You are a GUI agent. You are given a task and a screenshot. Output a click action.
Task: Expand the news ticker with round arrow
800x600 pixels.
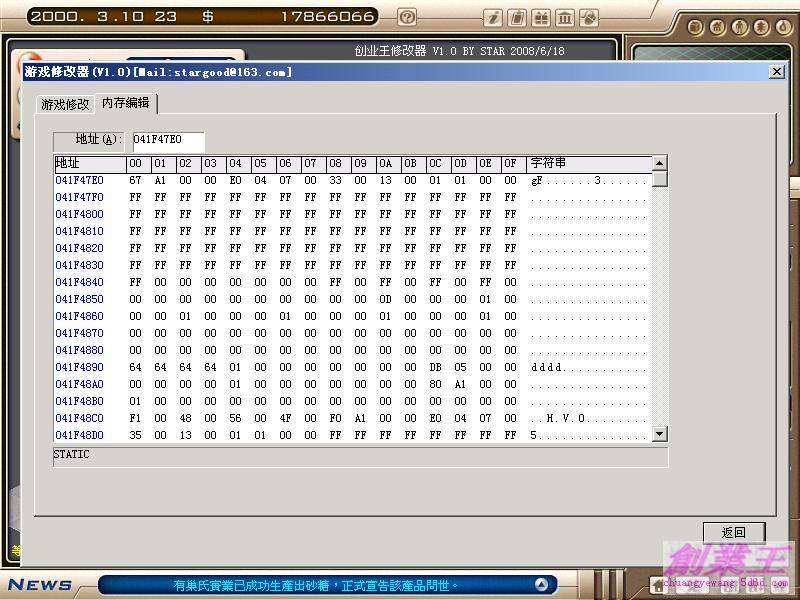(x=541, y=584)
